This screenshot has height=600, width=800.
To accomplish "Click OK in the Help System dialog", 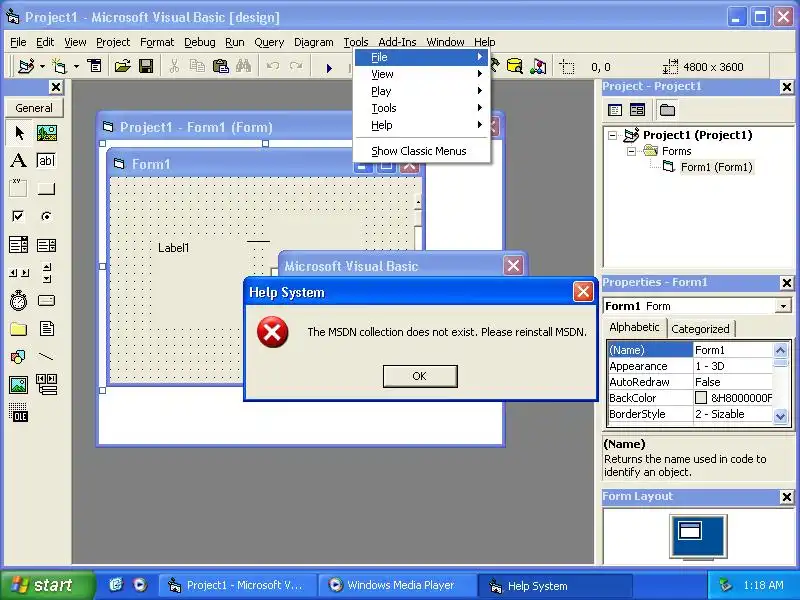I will (x=420, y=376).
